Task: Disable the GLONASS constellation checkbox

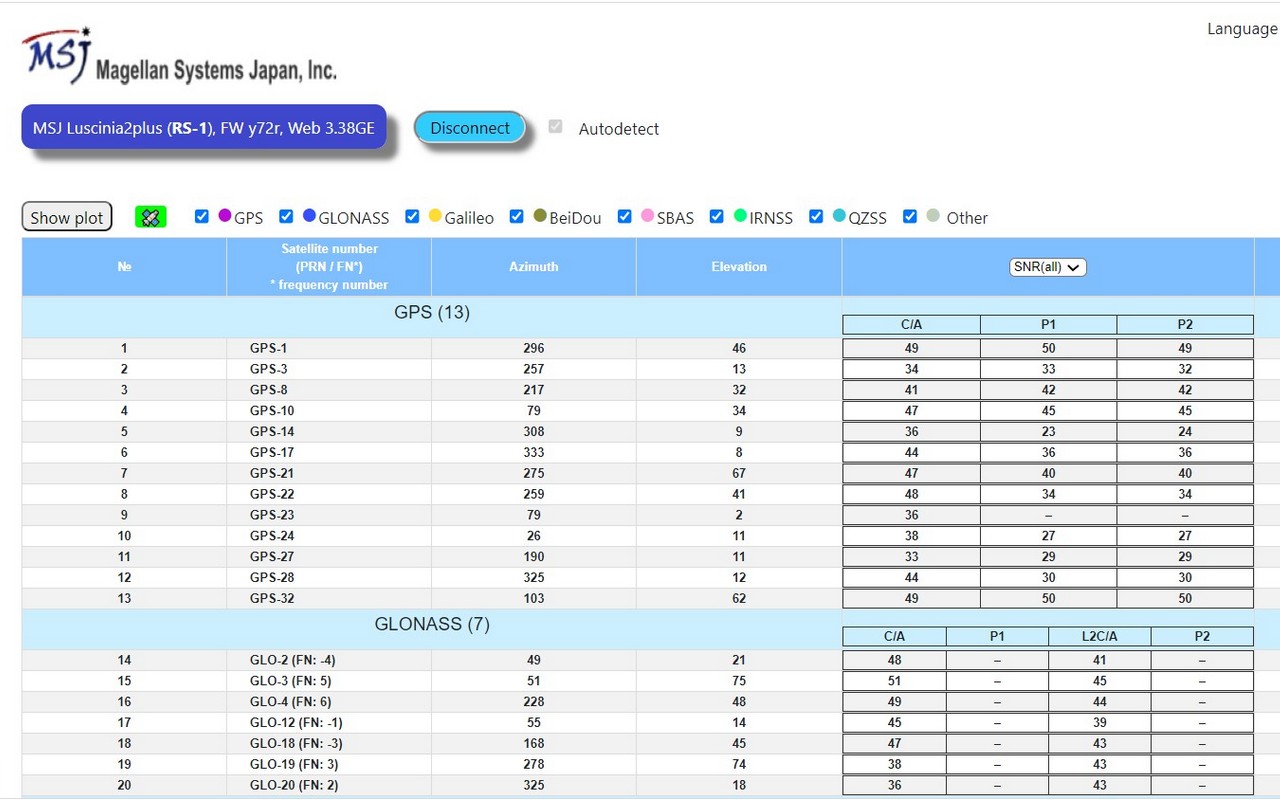Action: (286, 215)
